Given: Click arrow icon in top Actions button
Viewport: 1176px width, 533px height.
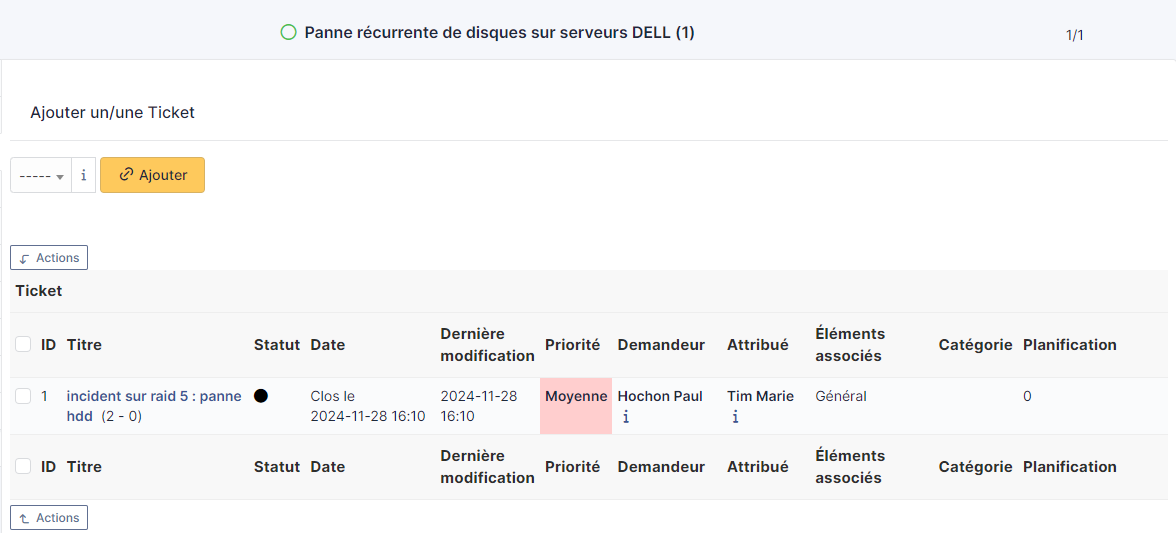Looking at the screenshot, I should [25, 258].
